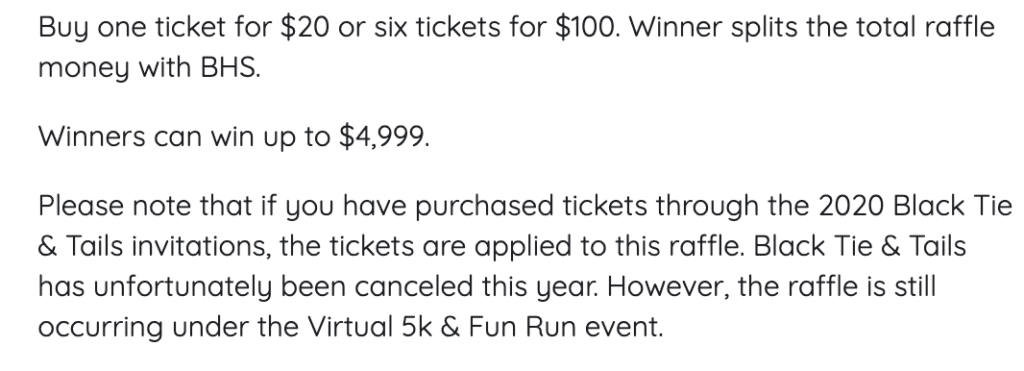Click the "$100" six-ticket price text
The height and width of the screenshot is (371, 1024).
[x=586, y=27]
